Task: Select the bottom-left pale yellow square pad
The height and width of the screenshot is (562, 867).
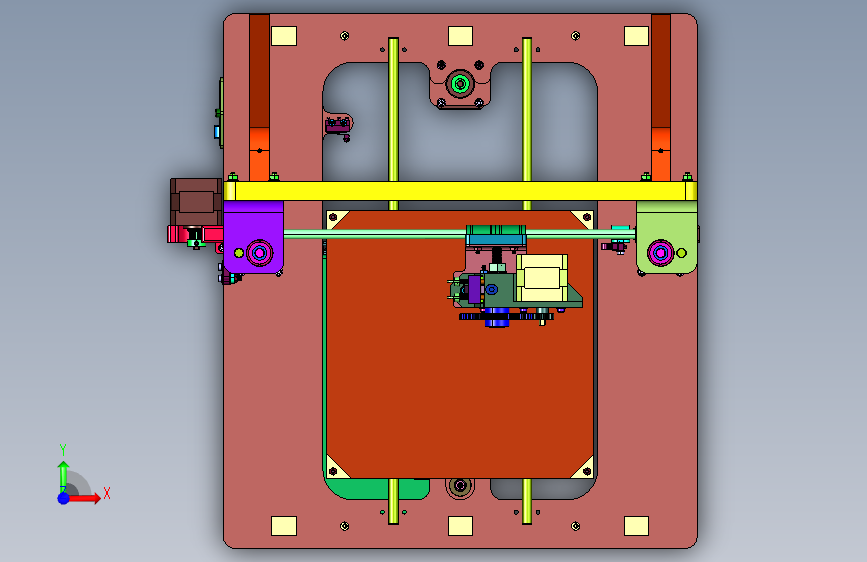Action: (x=284, y=526)
